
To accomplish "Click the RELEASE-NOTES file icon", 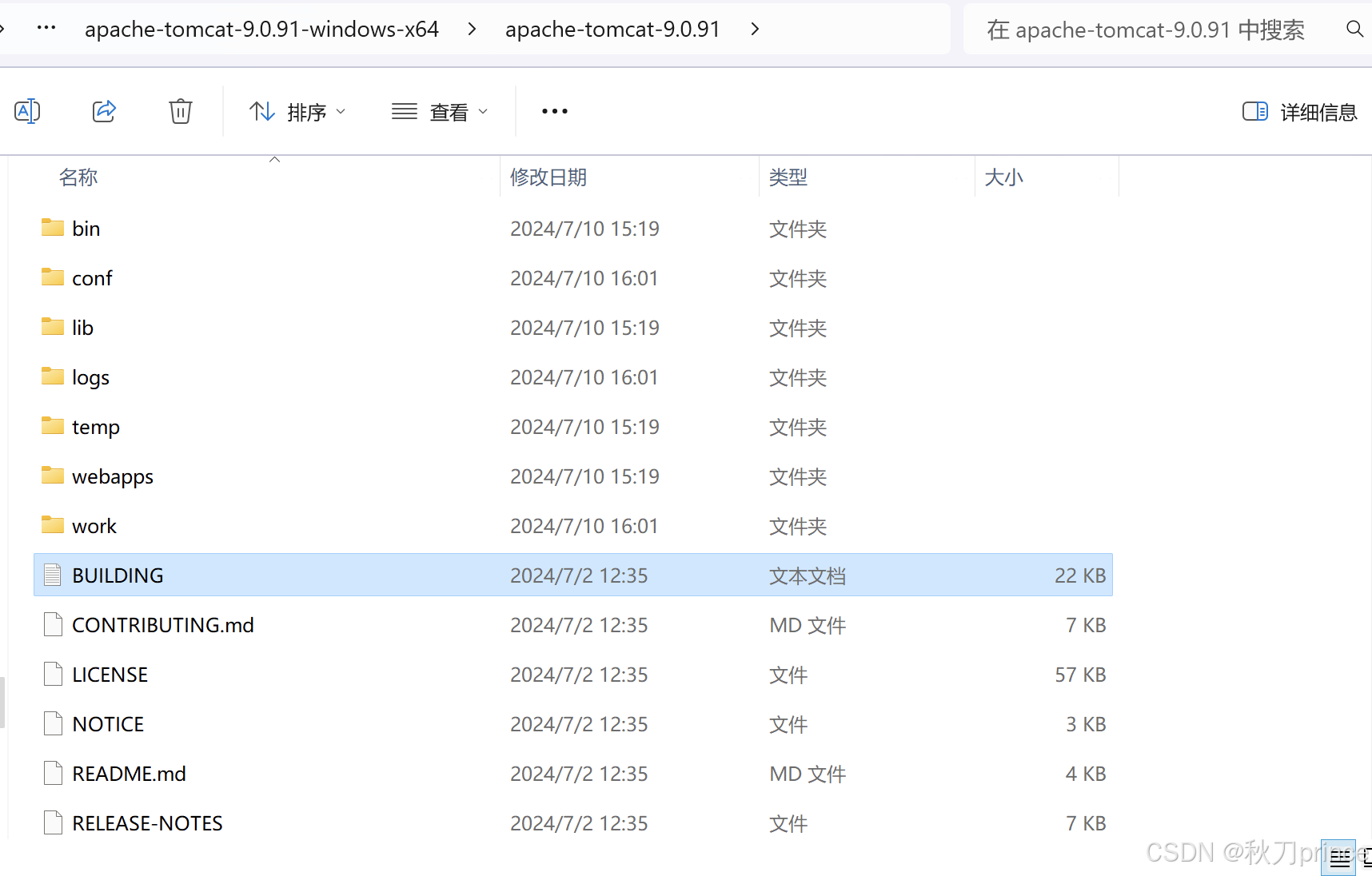I will tap(53, 822).
